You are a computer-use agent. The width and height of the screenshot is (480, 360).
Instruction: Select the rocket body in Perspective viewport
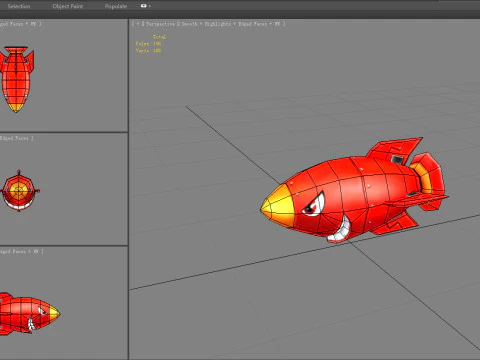pyautogui.click(x=353, y=193)
